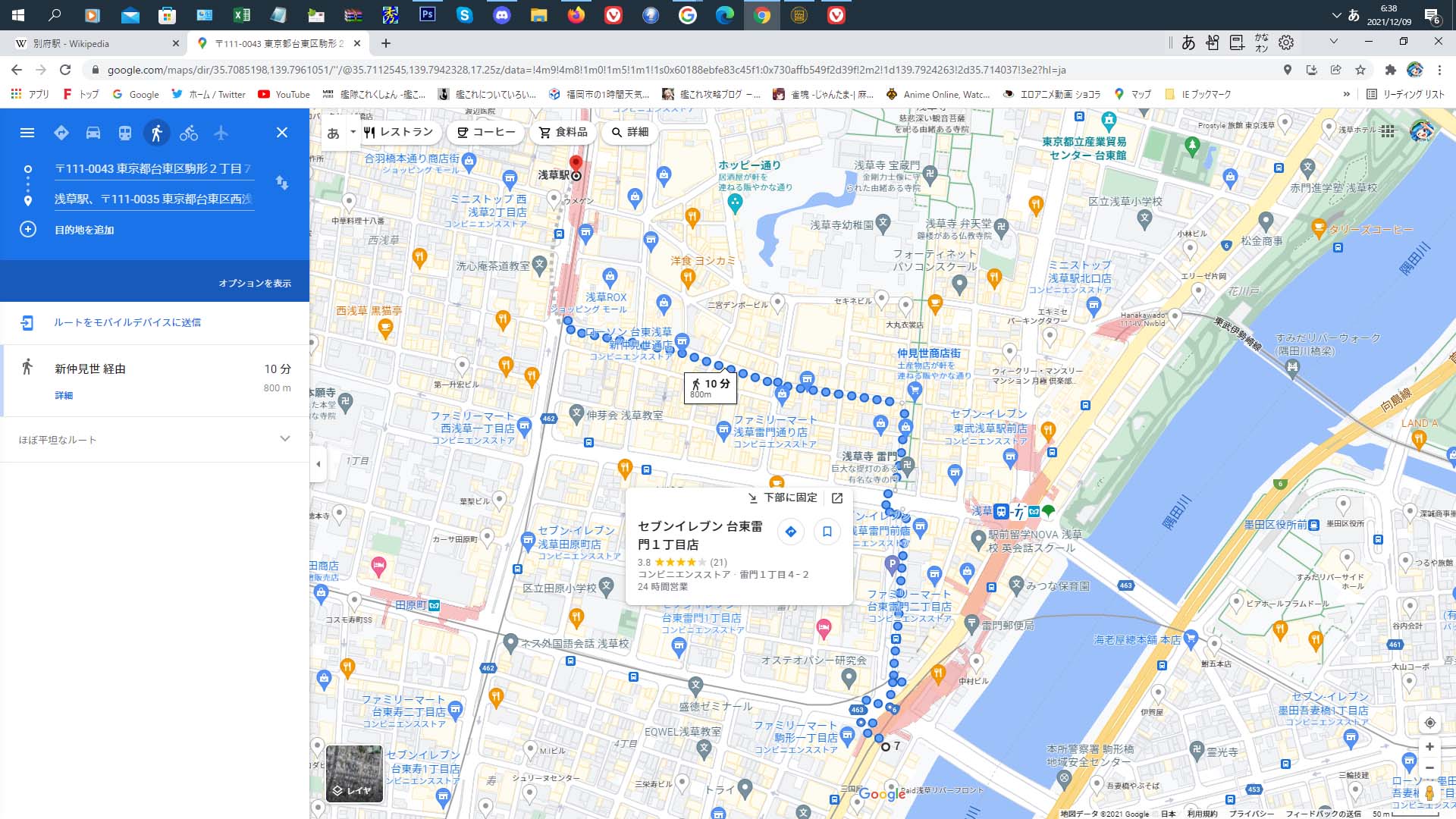
Task: Select the Street View pegman
Action: 1429,793
